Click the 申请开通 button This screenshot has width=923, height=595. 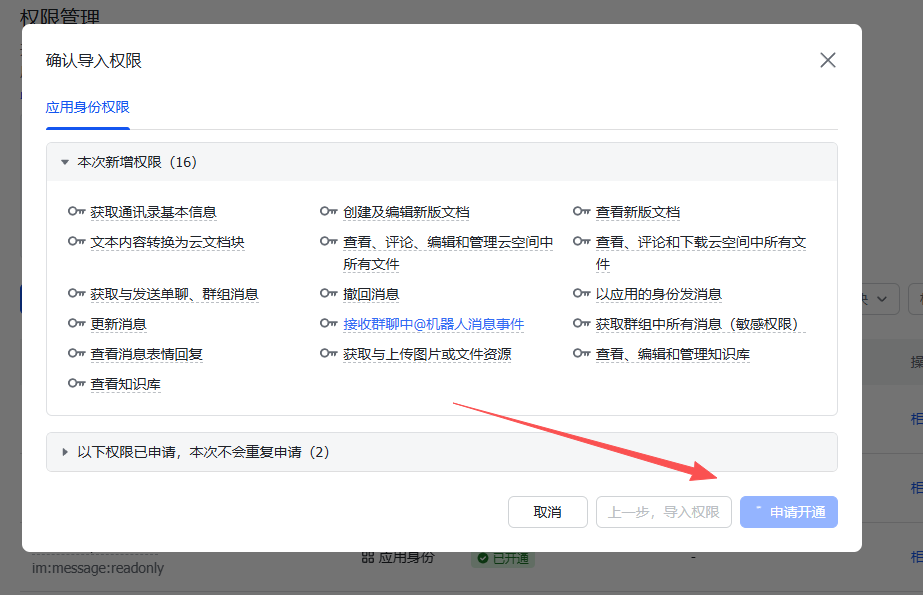[789, 512]
